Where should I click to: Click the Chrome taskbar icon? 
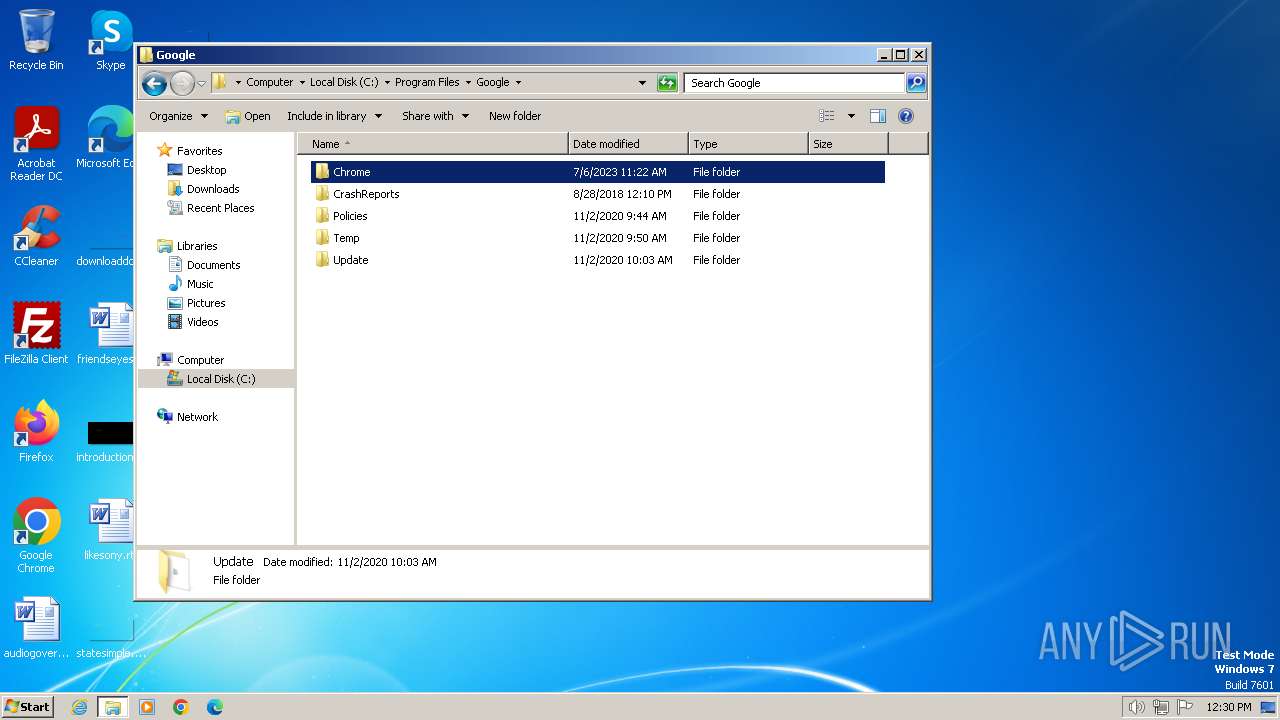click(181, 707)
